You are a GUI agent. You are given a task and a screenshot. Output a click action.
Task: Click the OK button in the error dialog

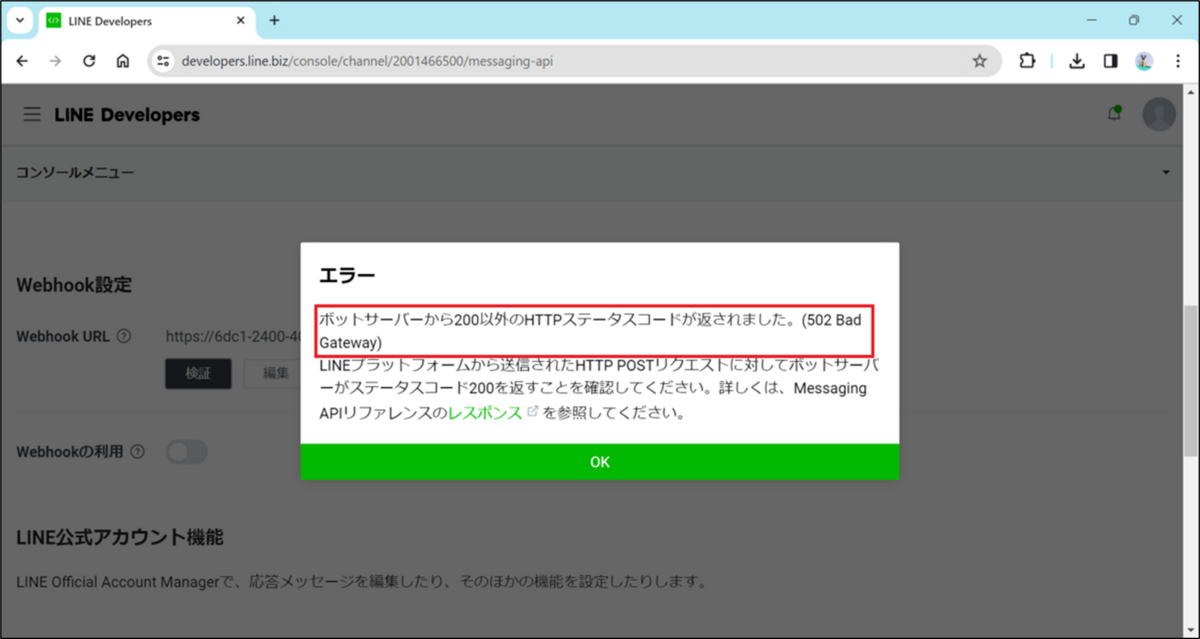599,462
